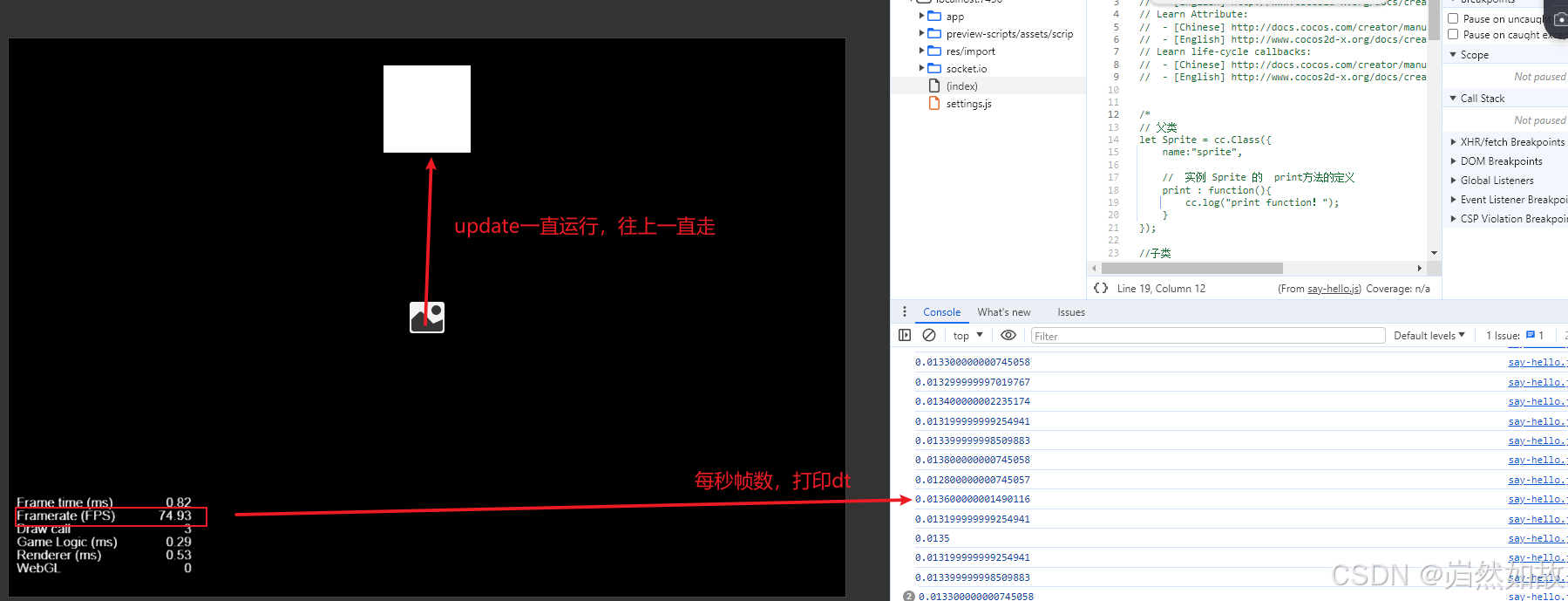Click the white square in game canvas
This screenshot has height=601, width=1568.
click(x=427, y=109)
